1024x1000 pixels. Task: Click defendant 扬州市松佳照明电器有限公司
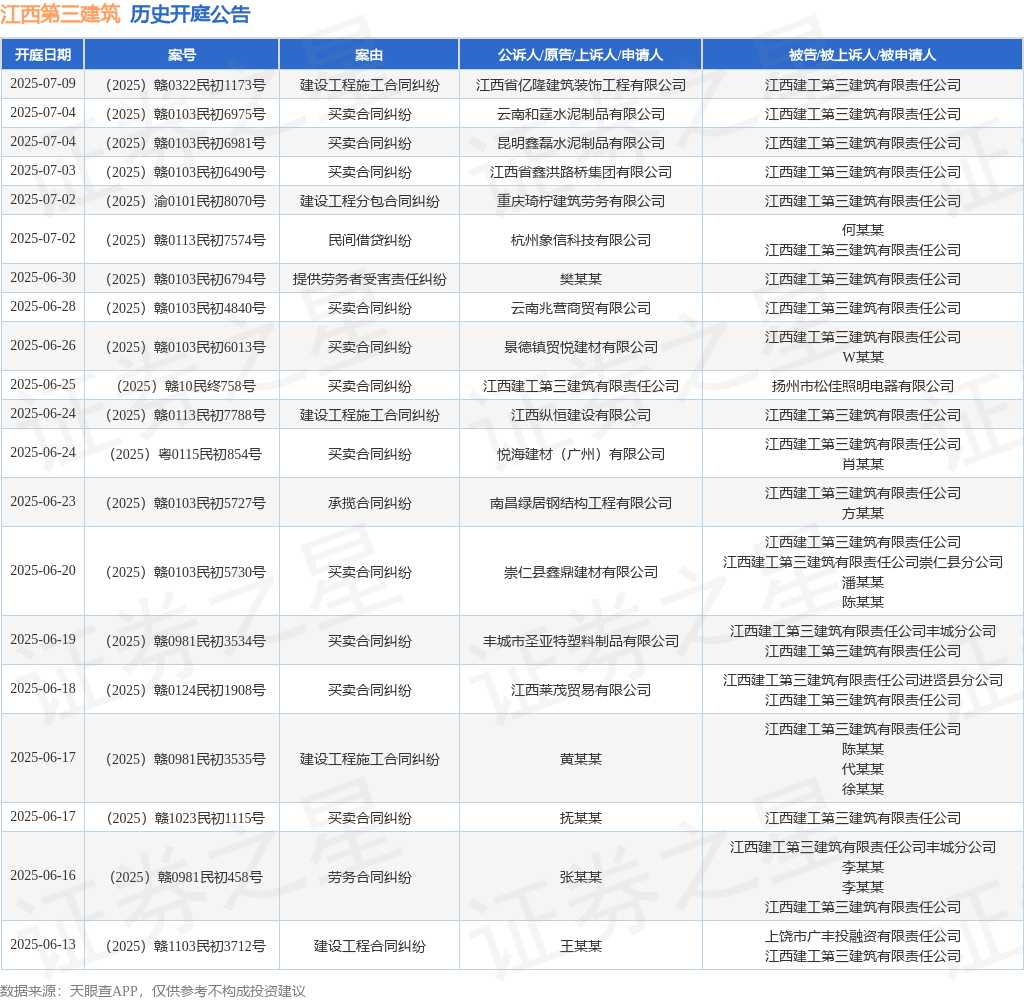[x=863, y=387]
